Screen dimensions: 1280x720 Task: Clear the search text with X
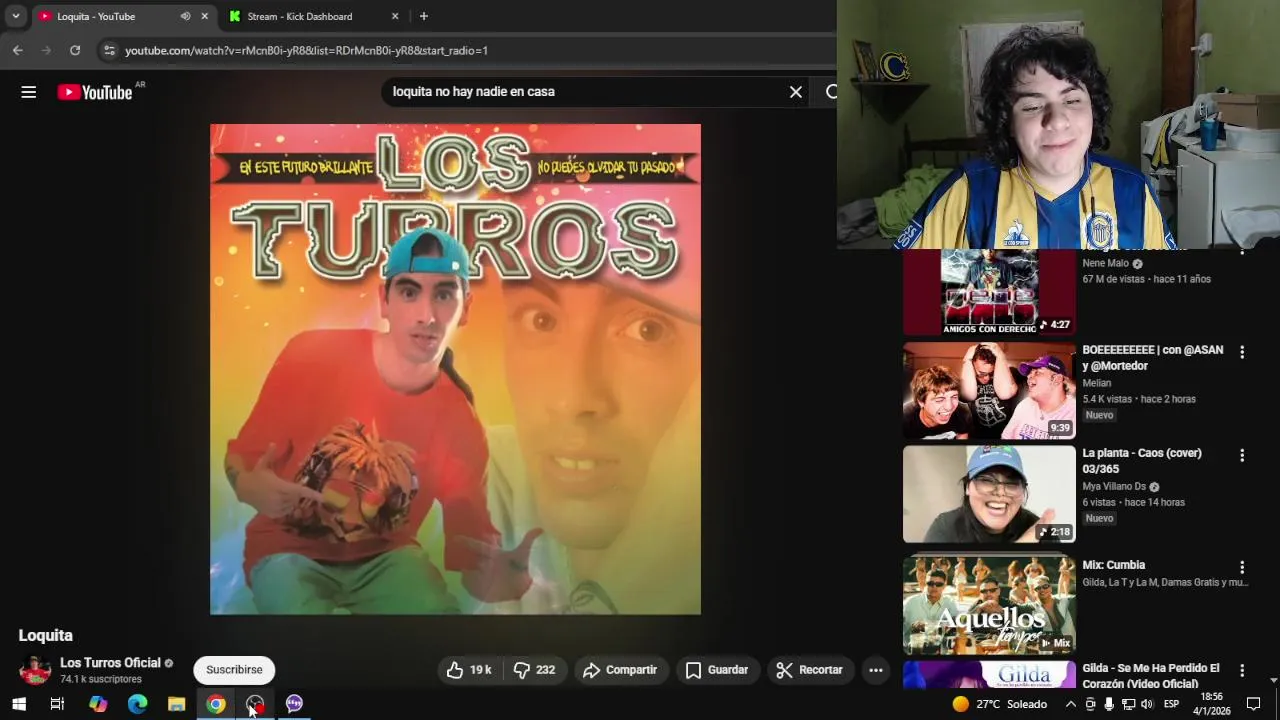[796, 92]
